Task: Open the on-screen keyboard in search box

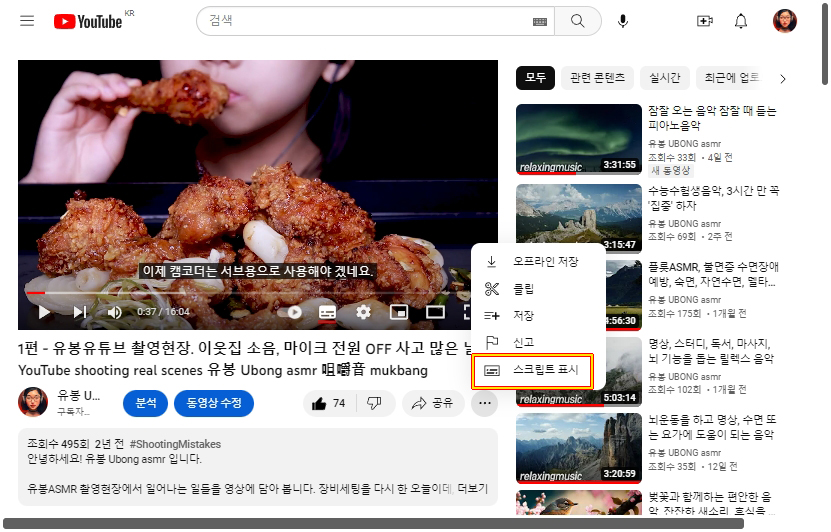Action: (540, 21)
